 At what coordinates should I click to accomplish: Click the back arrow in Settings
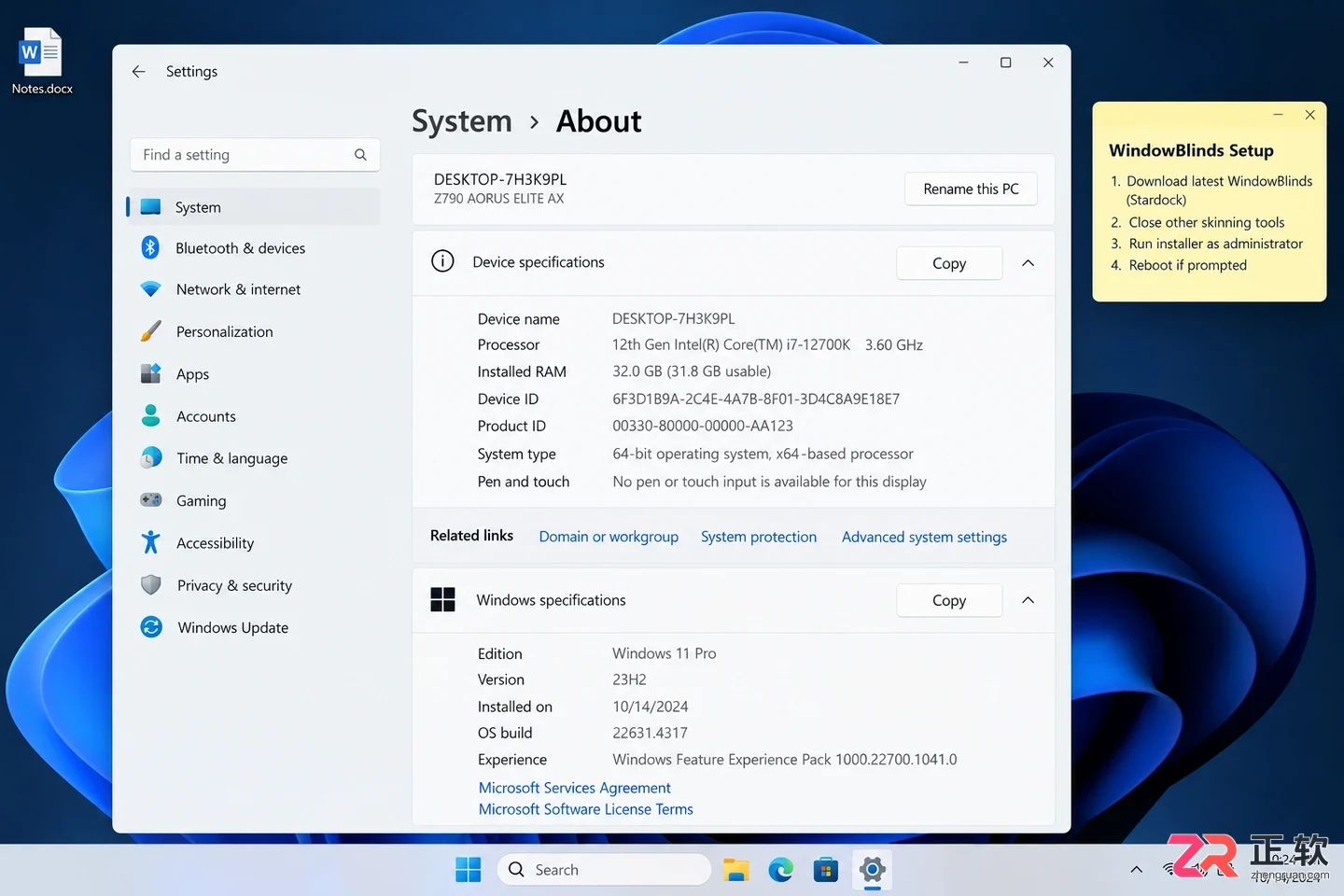pyautogui.click(x=138, y=72)
